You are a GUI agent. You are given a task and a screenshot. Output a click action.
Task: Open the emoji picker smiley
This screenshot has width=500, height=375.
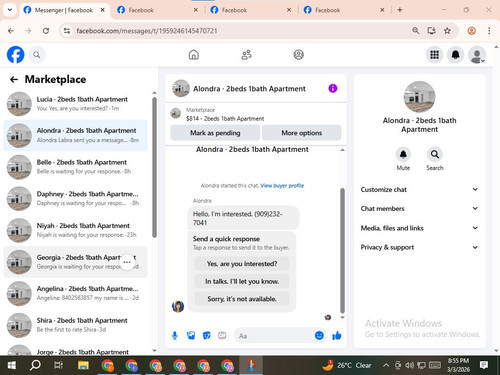[x=319, y=335]
